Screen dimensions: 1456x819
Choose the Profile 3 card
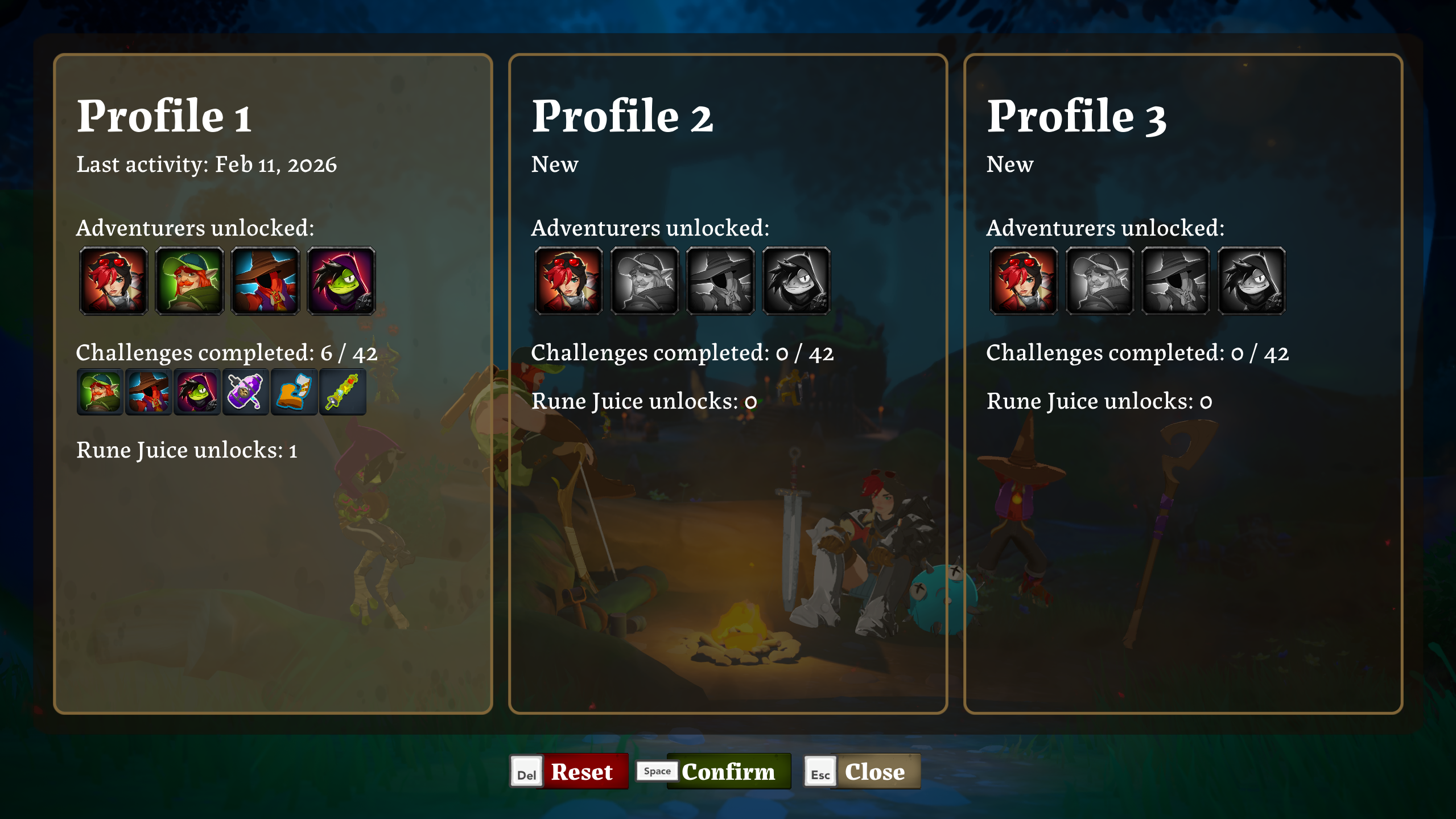1183,384
